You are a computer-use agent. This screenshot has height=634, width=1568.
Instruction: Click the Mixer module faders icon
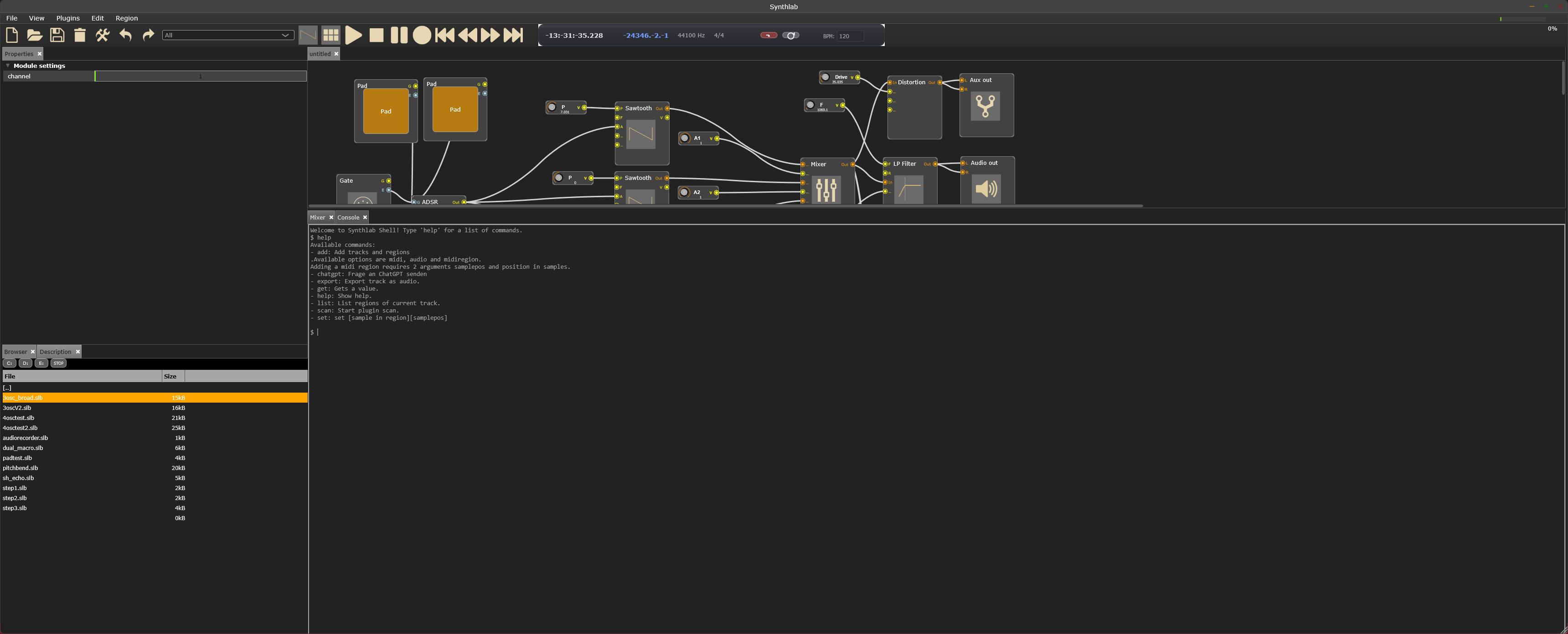(x=826, y=190)
